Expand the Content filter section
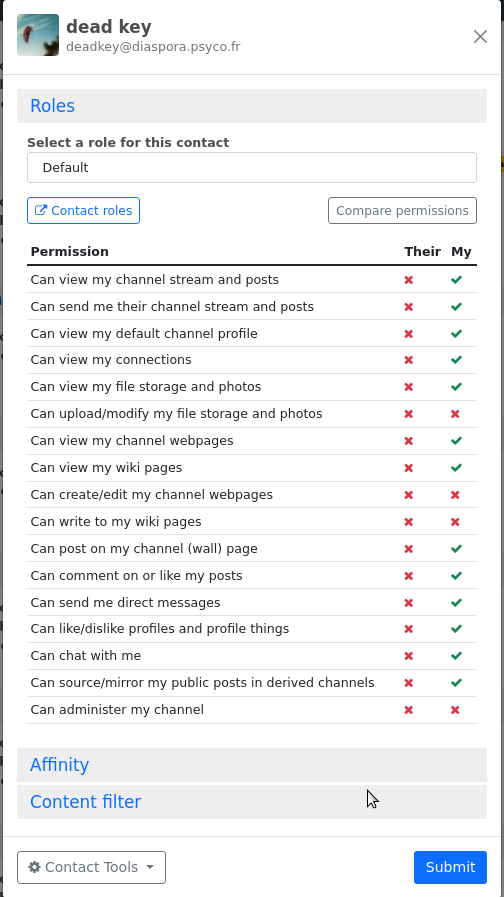Image resolution: width=504 pixels, height=897 pixels. click(x=252, y=801)
